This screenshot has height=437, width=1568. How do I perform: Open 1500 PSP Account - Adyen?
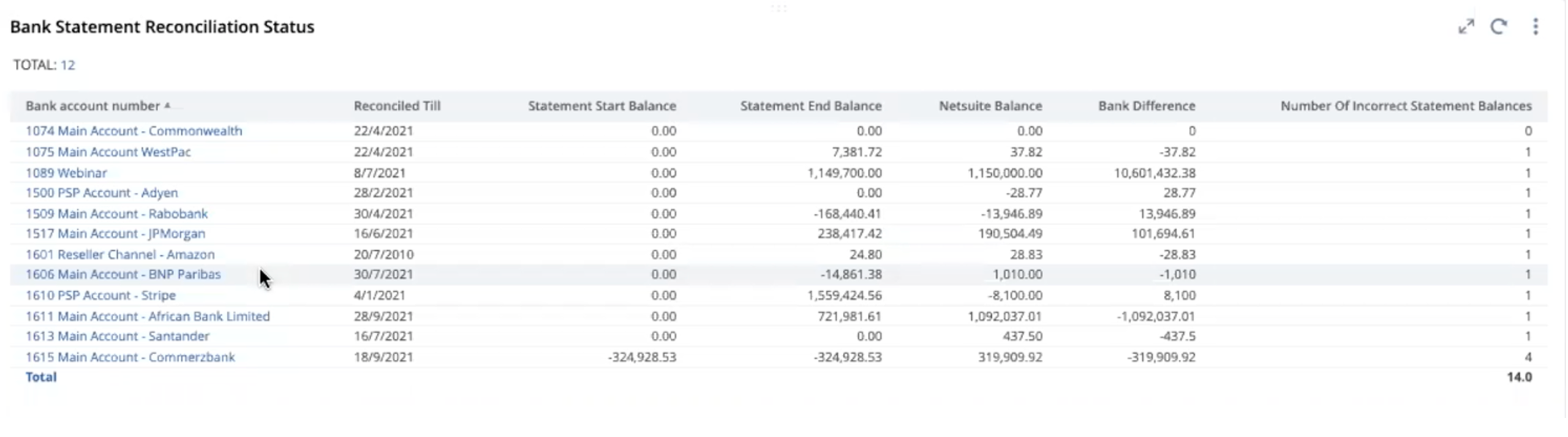[x=102, y=193]
